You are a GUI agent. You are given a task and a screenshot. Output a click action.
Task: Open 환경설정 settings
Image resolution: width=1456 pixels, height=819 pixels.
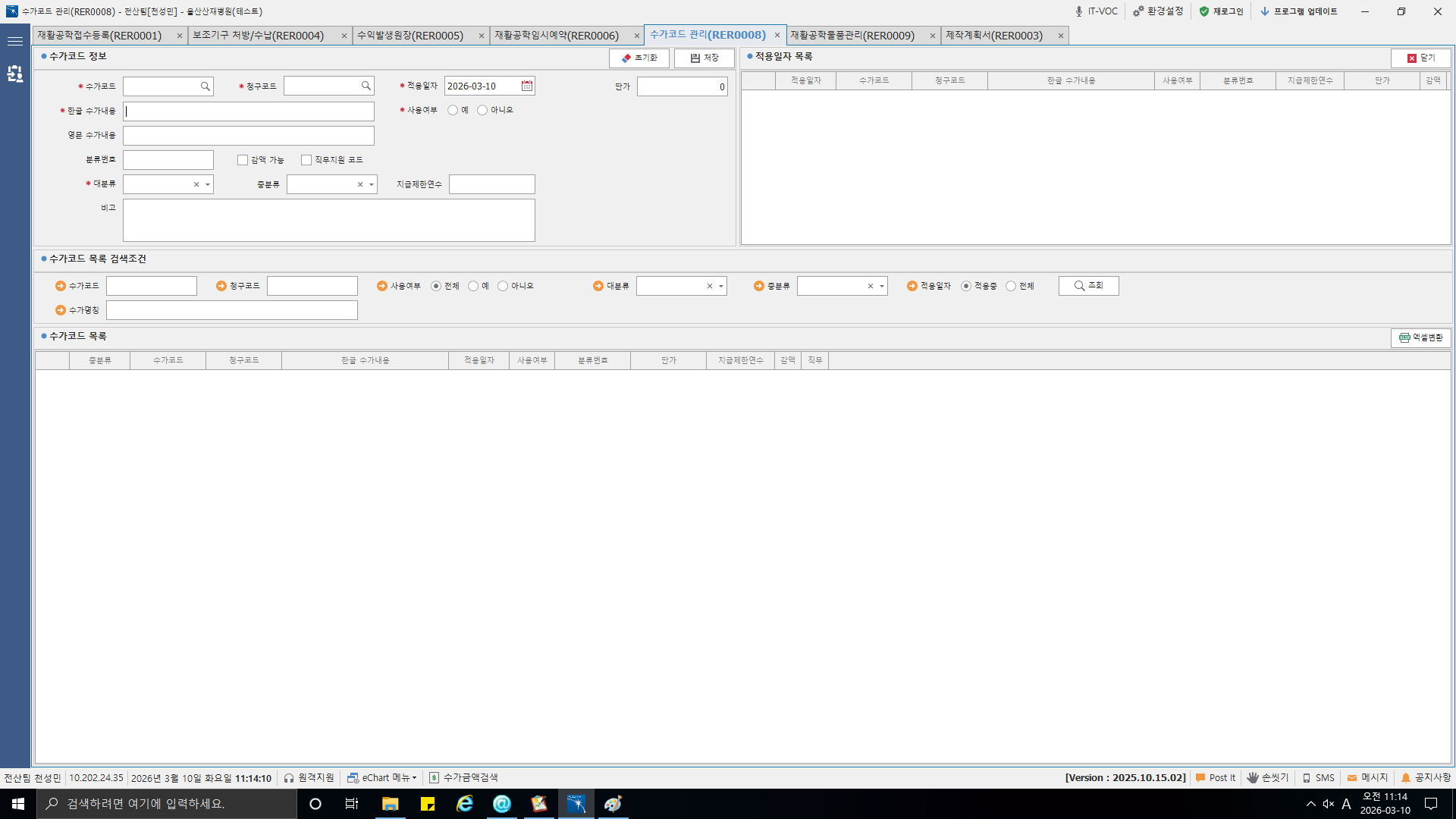click(x=1158, y=11)
